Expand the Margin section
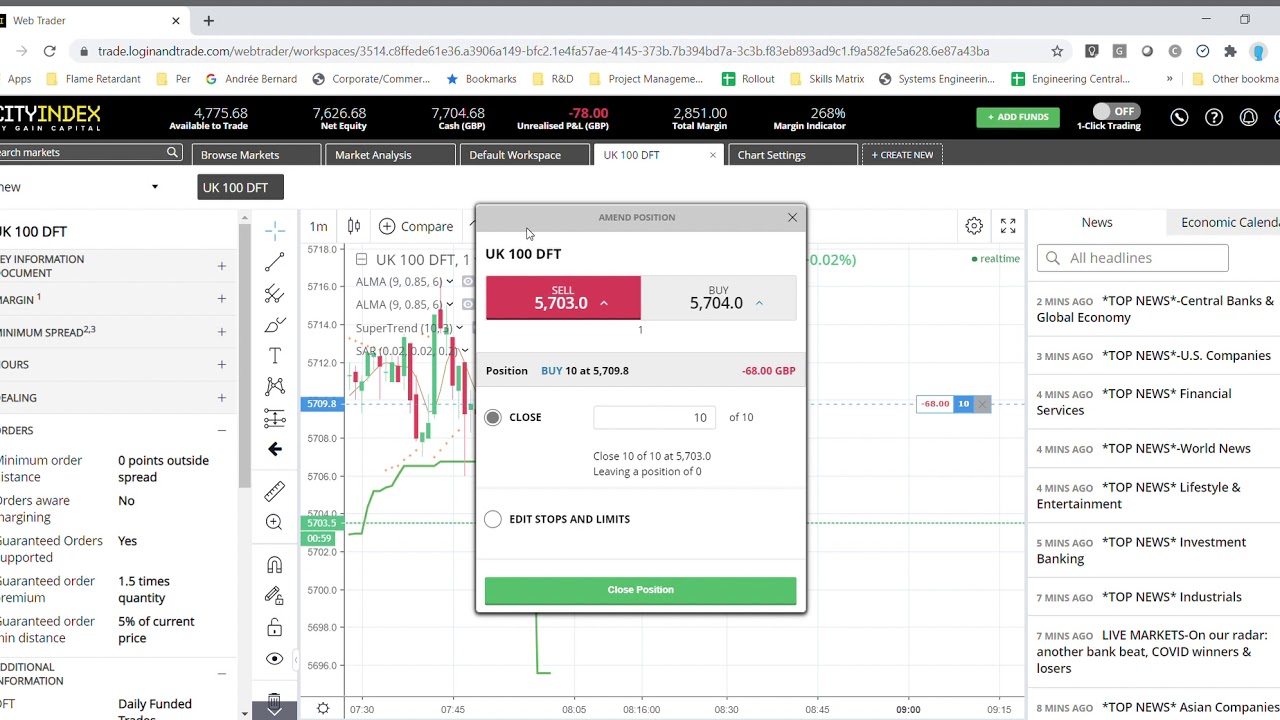This screenshot has width=1280, height=720. pos(221,299)
